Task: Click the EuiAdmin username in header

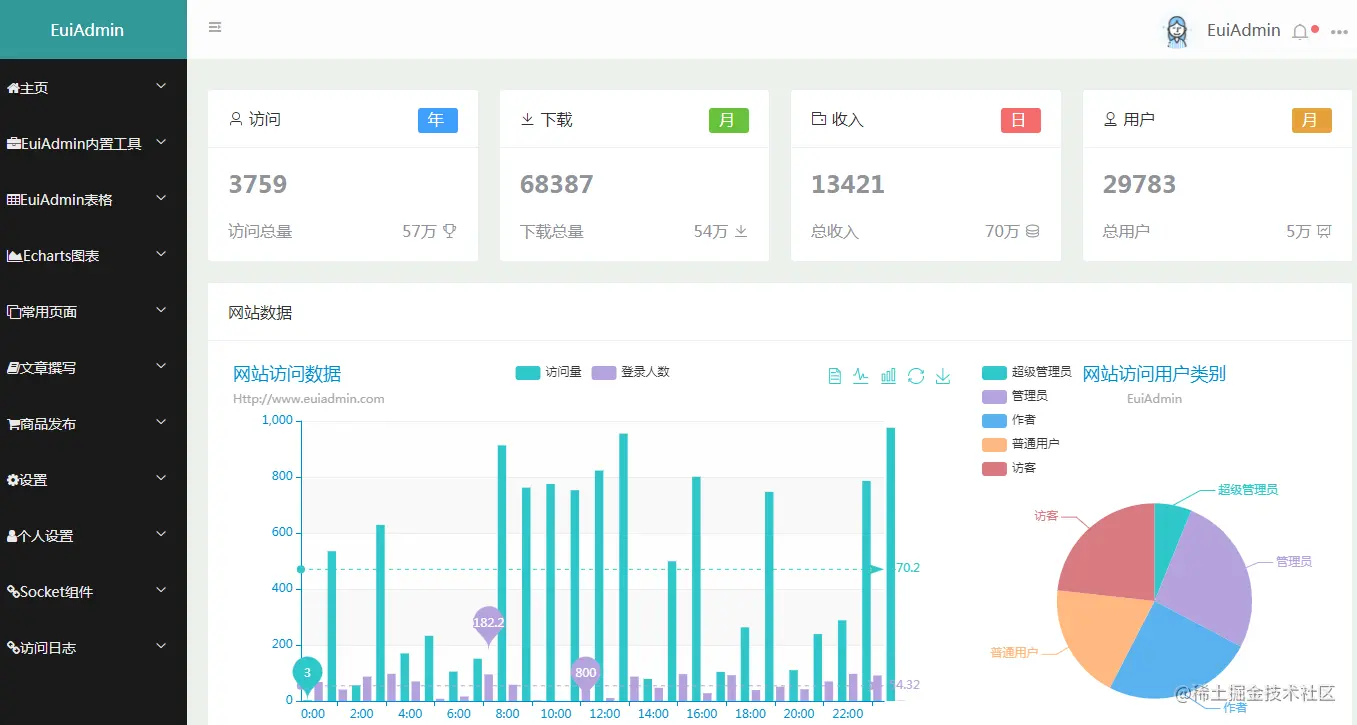Action: tap(1243, 30)
